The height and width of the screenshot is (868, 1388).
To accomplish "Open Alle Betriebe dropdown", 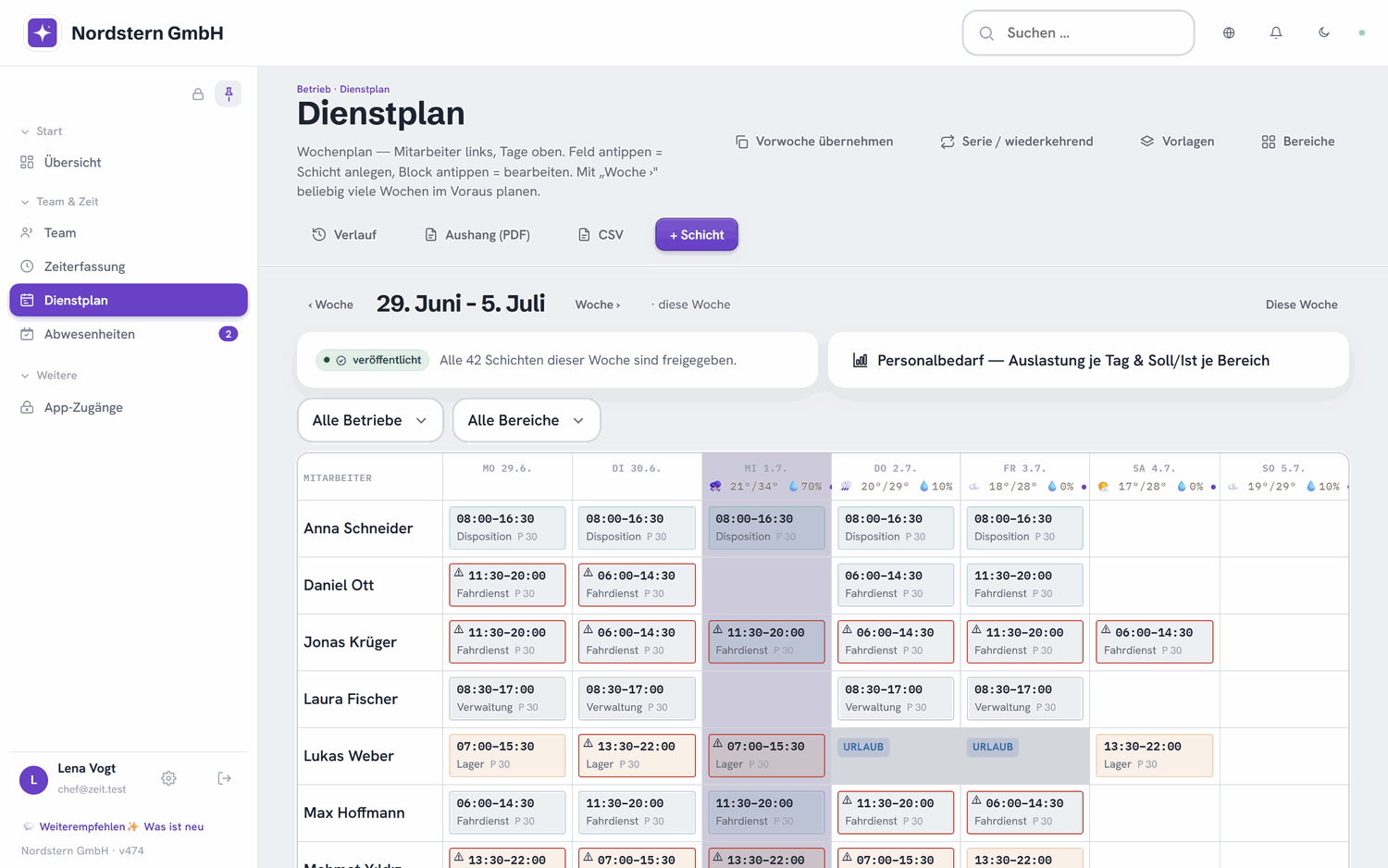I will (370, 420).
